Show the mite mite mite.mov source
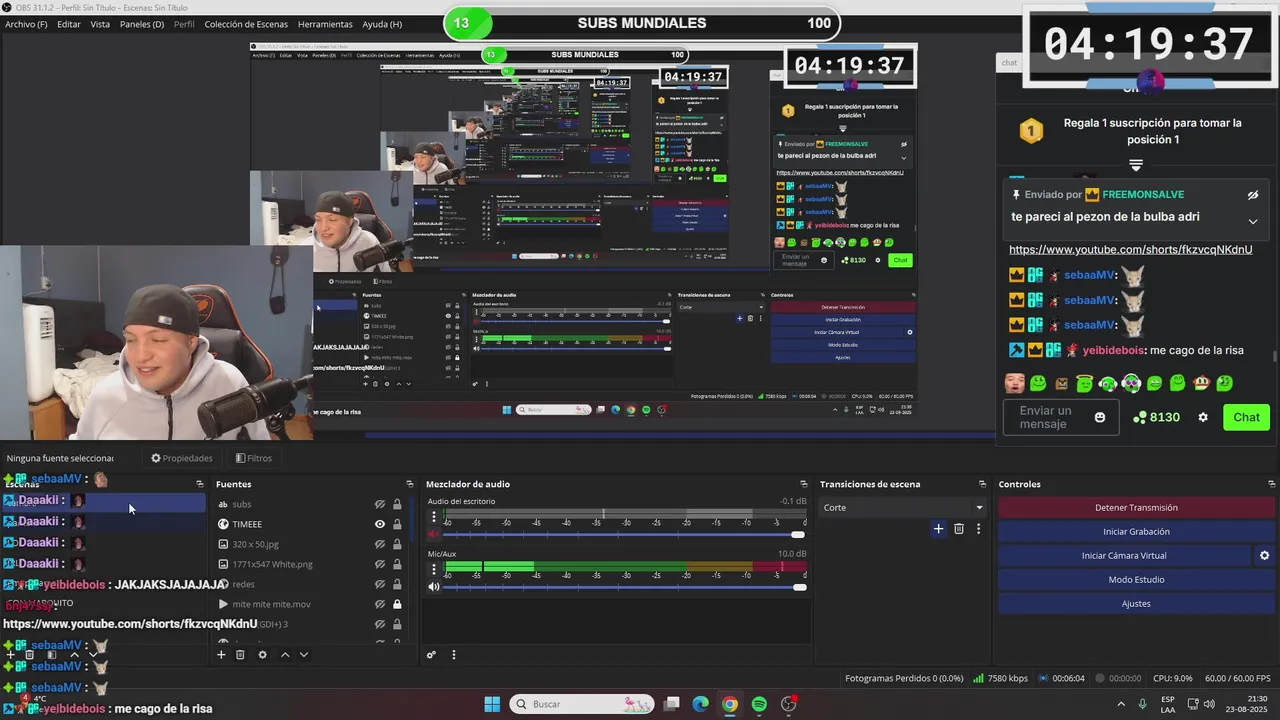Image resolution: width=1280 pixels, height=720 pixels. (380, 604)
